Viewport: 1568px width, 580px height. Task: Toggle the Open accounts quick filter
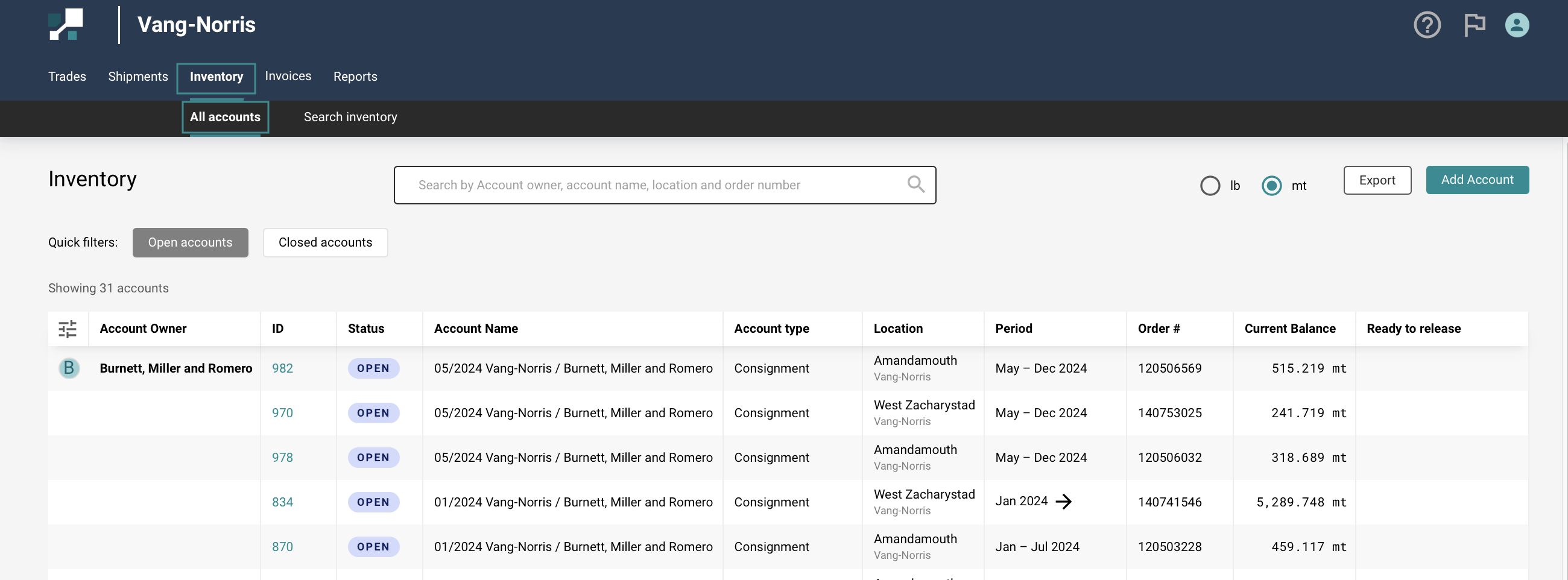pyautogui.click(x=190, y=242)
